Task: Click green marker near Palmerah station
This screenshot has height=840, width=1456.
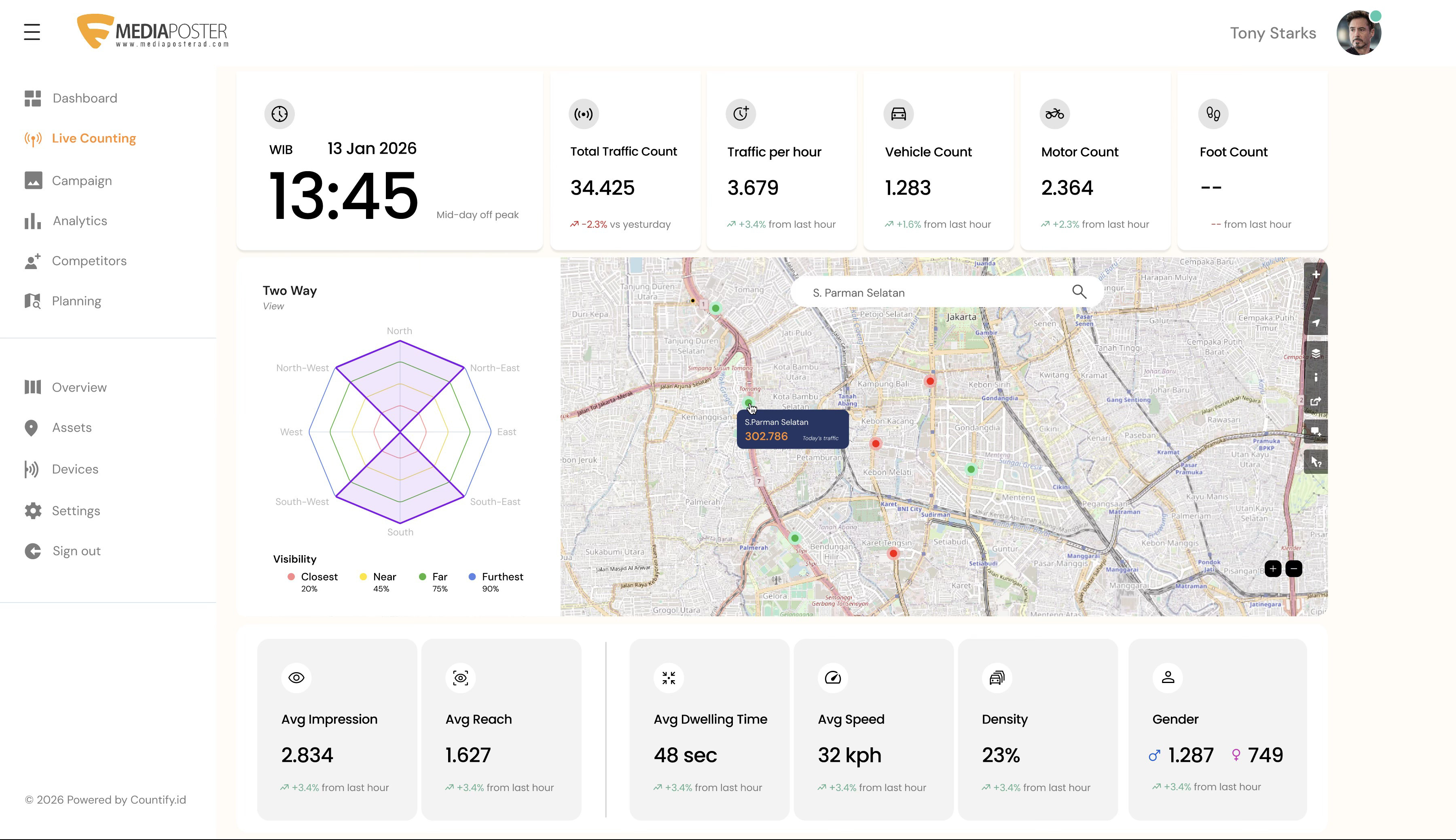Action: pyautogui.click(x=795, y=538)
